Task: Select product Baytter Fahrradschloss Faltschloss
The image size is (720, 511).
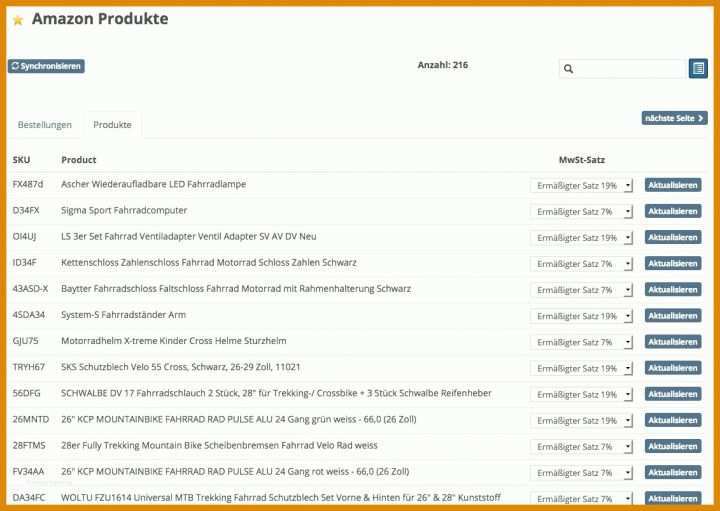Action: [236, 289]
